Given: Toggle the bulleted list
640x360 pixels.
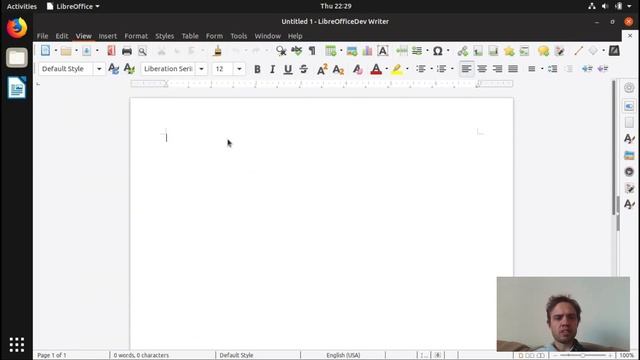Looking at the screenshot, I should coord(421,69).
